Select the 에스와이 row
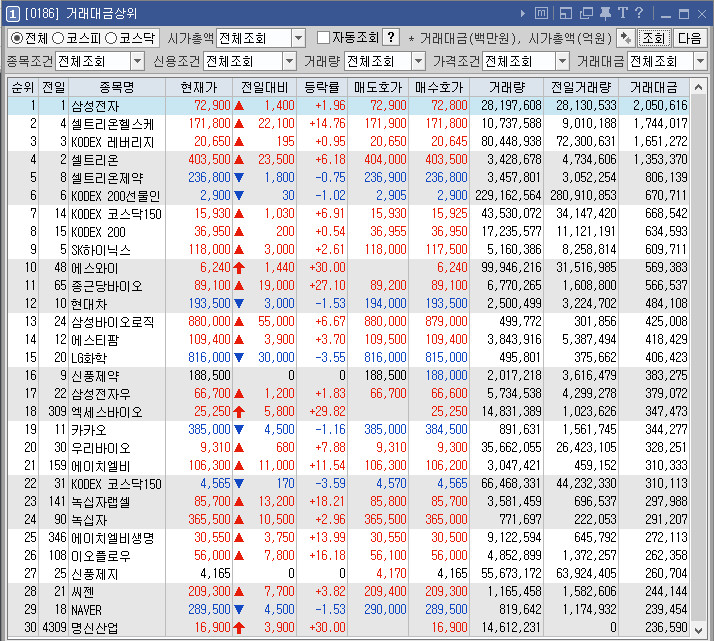This screenshot has height=641, width=714. (x=348, y=268)
